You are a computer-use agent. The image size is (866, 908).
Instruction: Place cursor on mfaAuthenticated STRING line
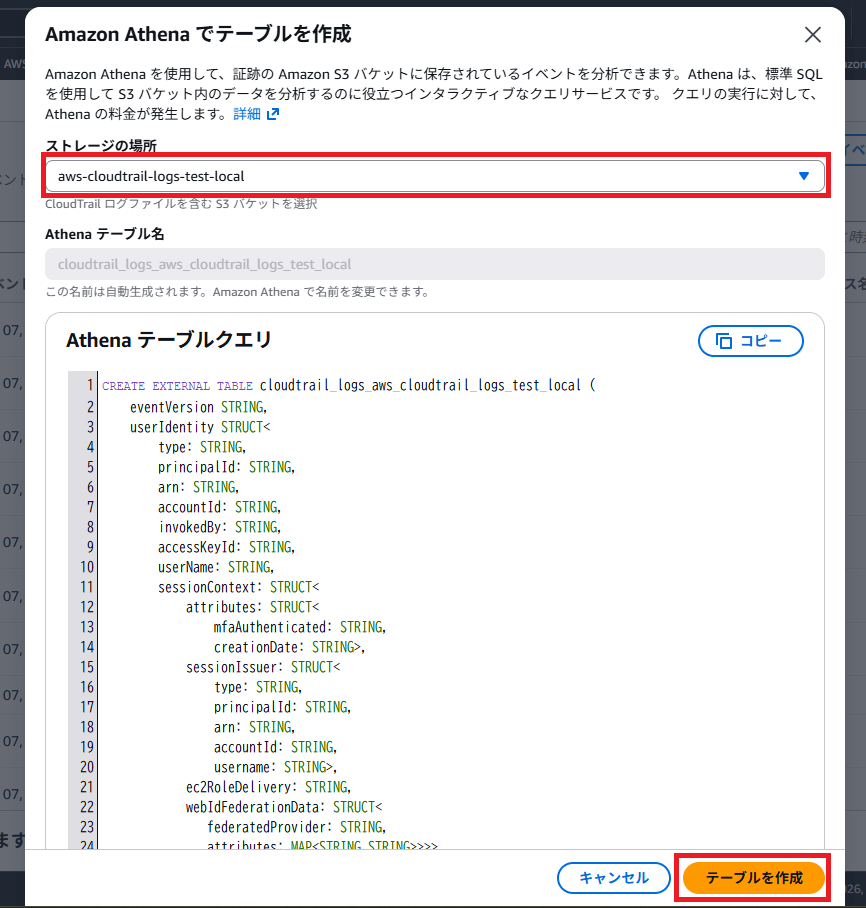pos(299,627)
